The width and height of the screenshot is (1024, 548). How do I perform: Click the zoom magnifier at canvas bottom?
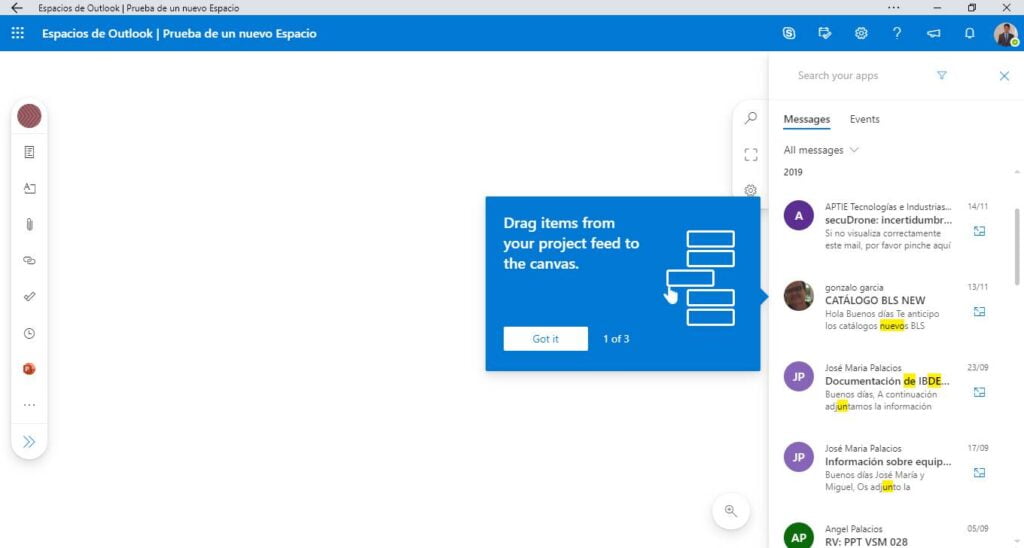[731, 511]
